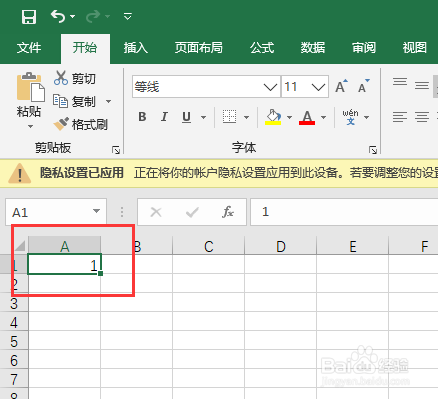438x399 pixels.
Task: Open the 复制 copy dropdown arrow
Action: pos(108,101)
